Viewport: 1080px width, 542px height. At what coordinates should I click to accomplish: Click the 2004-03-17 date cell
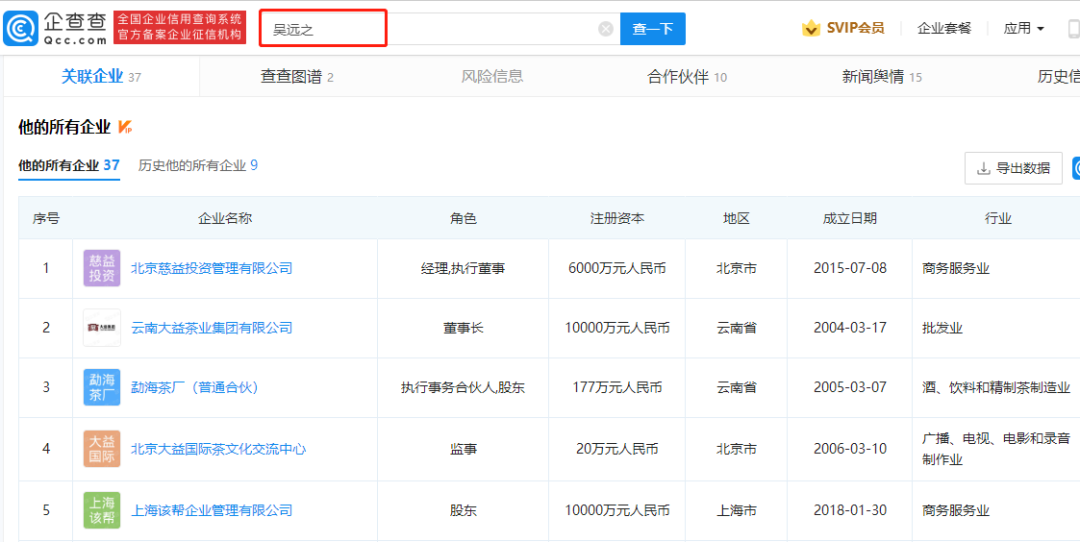tap(849, 328)
